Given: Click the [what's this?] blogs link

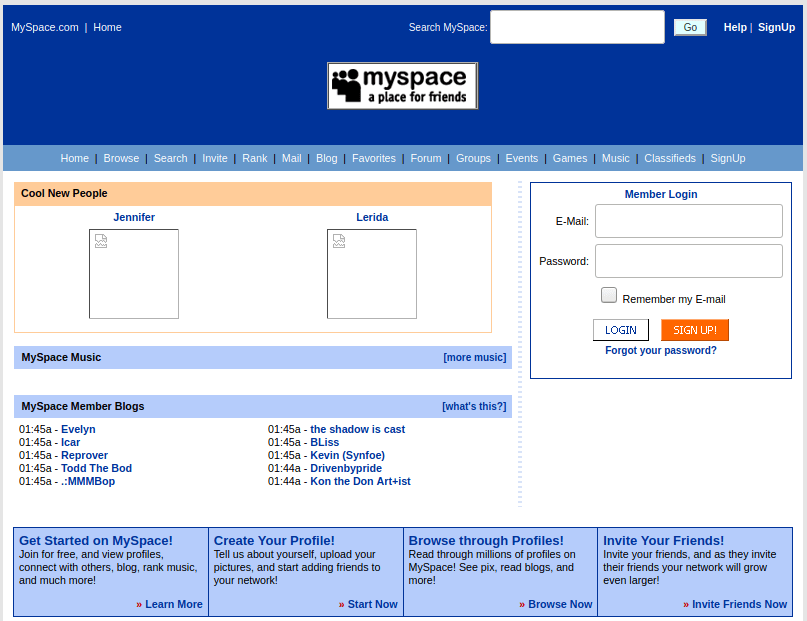Looking at the screenshot, I should tap(474, 406).
